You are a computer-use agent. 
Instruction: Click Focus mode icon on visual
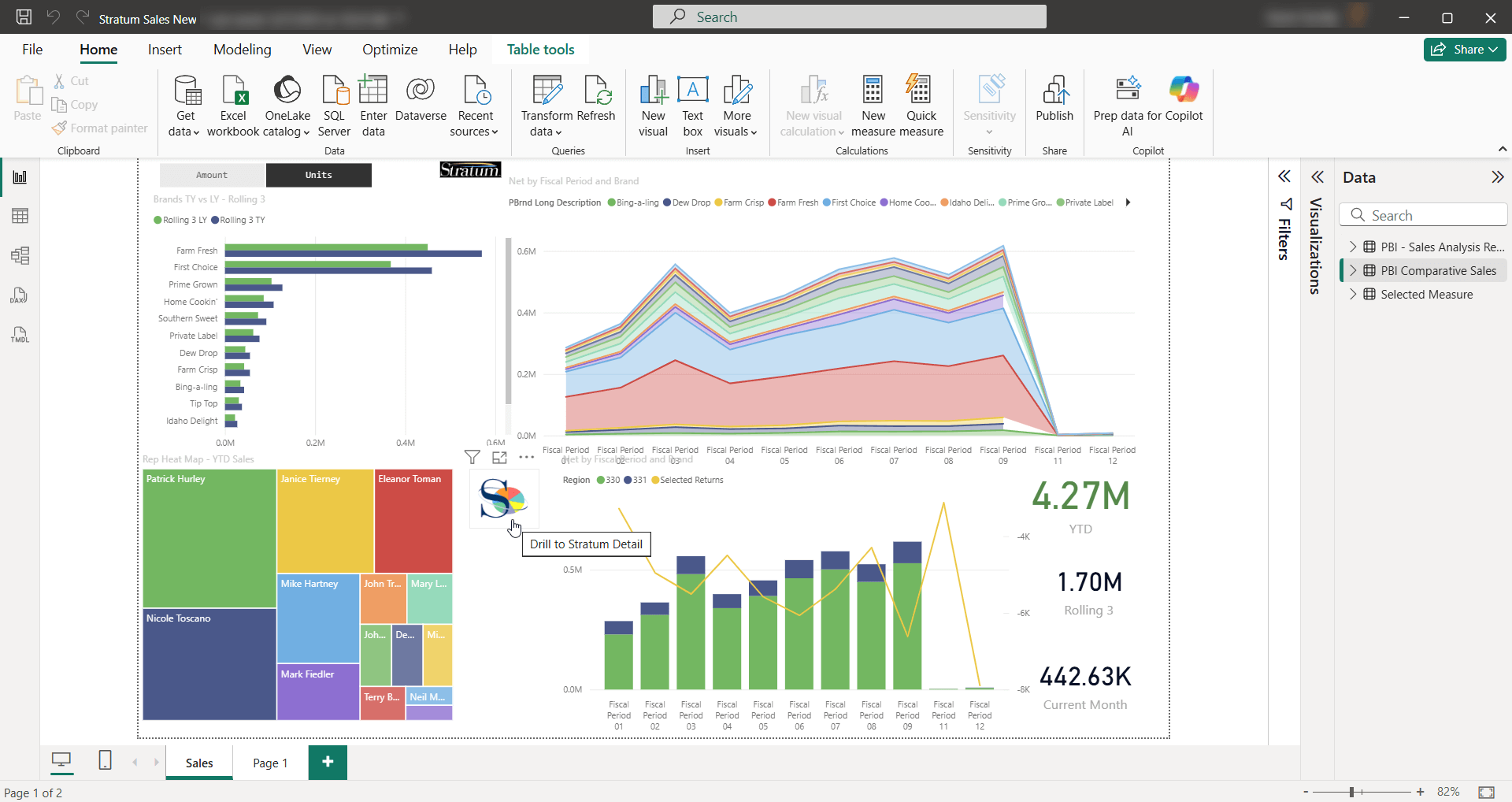(x=499, y=457)
